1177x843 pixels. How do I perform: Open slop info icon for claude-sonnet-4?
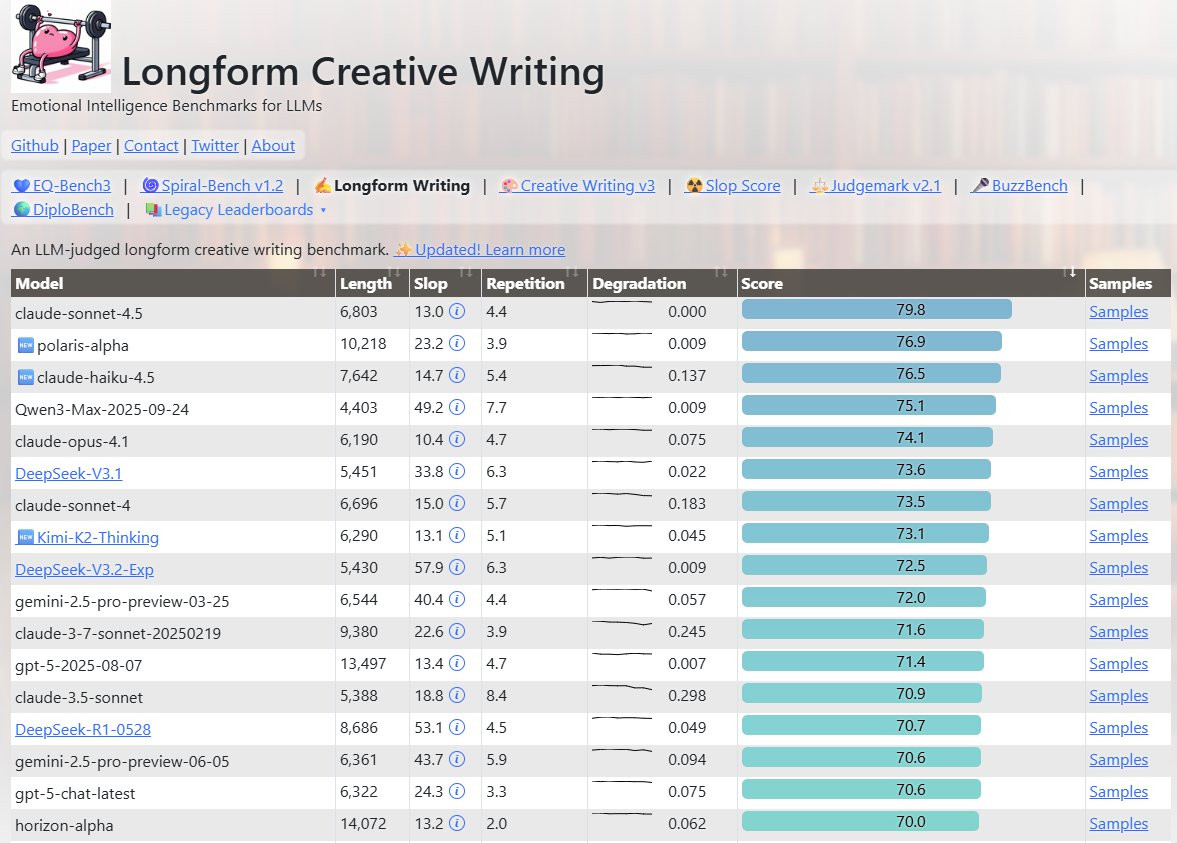click(457, 503)
